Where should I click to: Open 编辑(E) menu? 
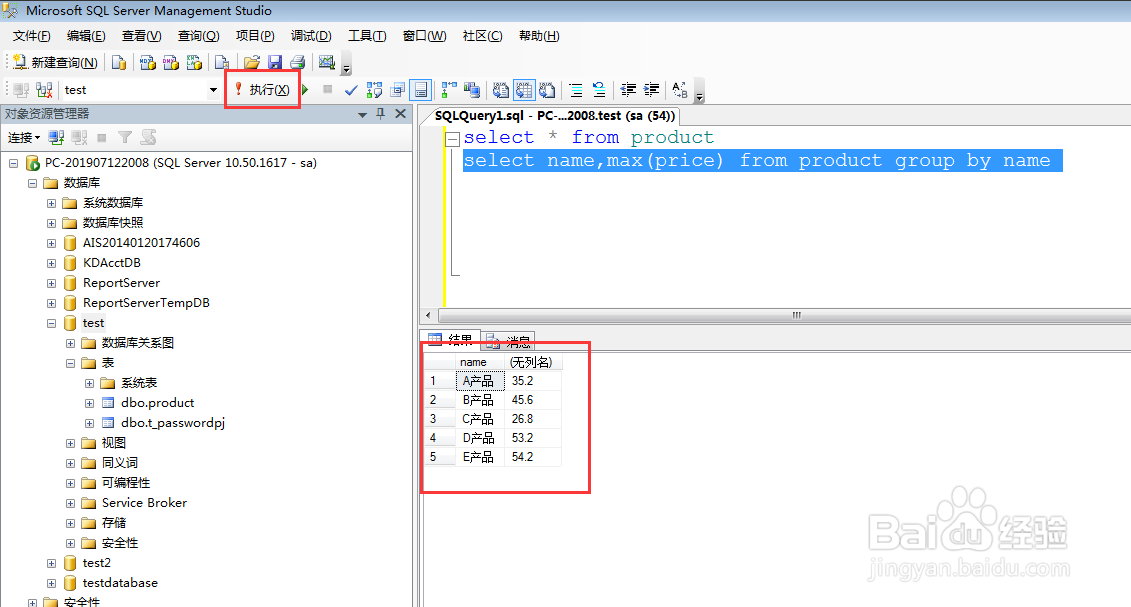pos(86,36)
